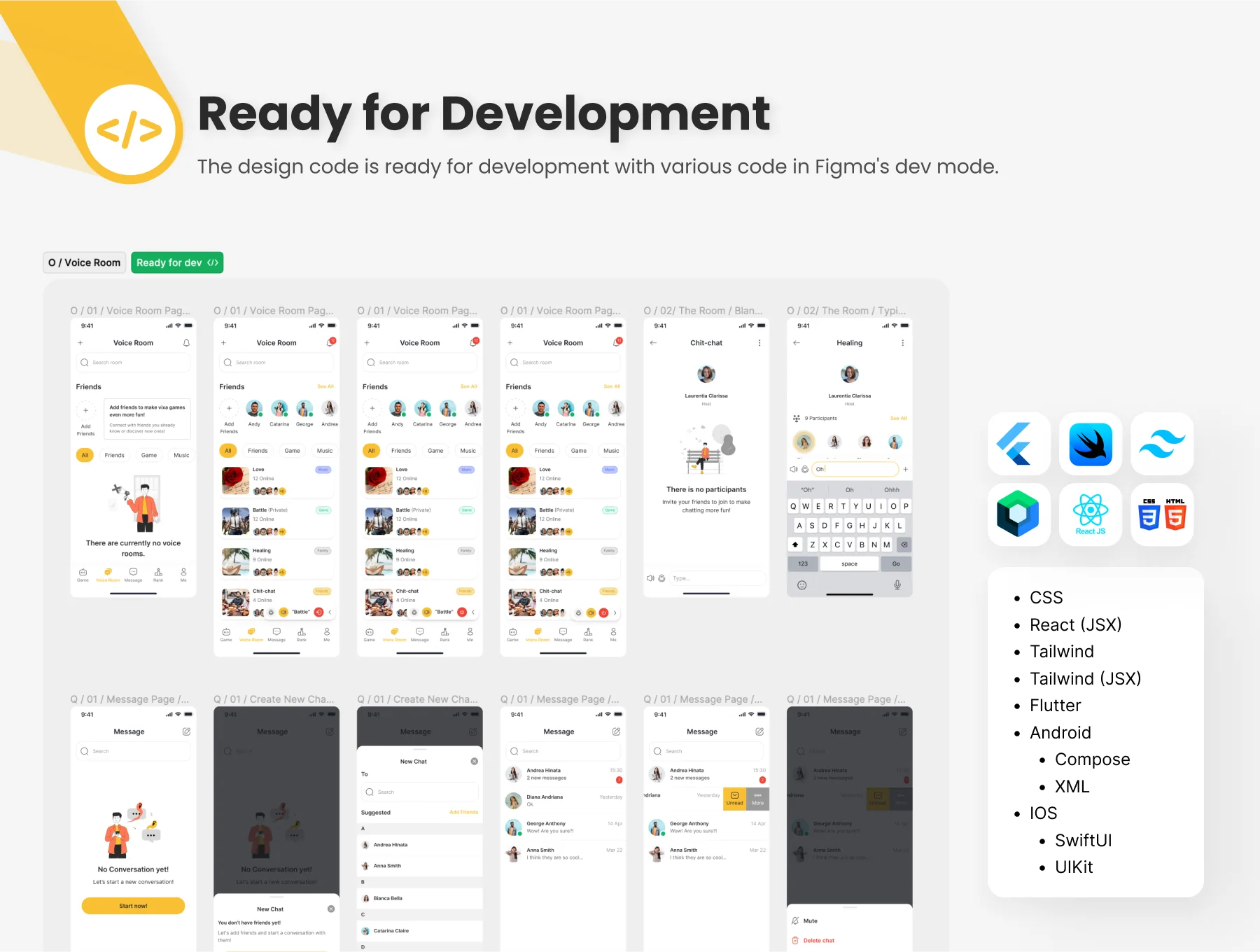Click "XML" in the code list
This screenshot has width=1260, height=952.
point(1072,786)
